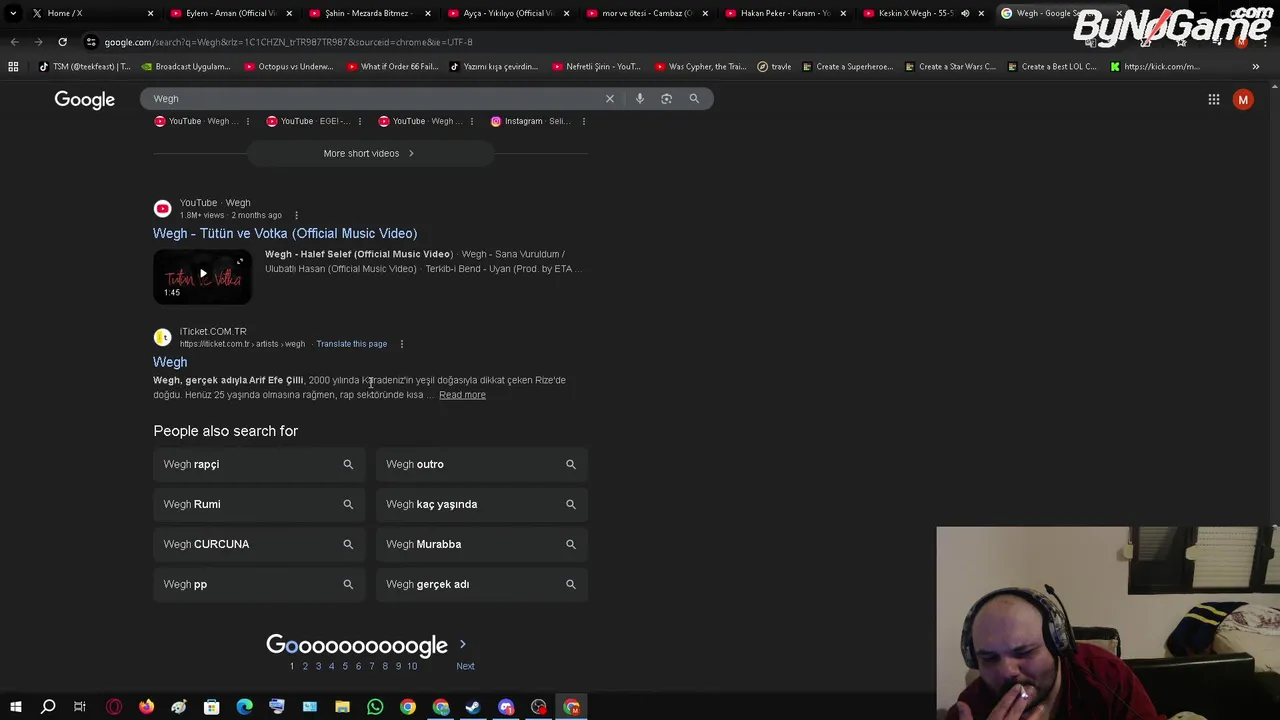Expand More short videos
This screenshot has height=720, width=1280.
tap(369, 153)
